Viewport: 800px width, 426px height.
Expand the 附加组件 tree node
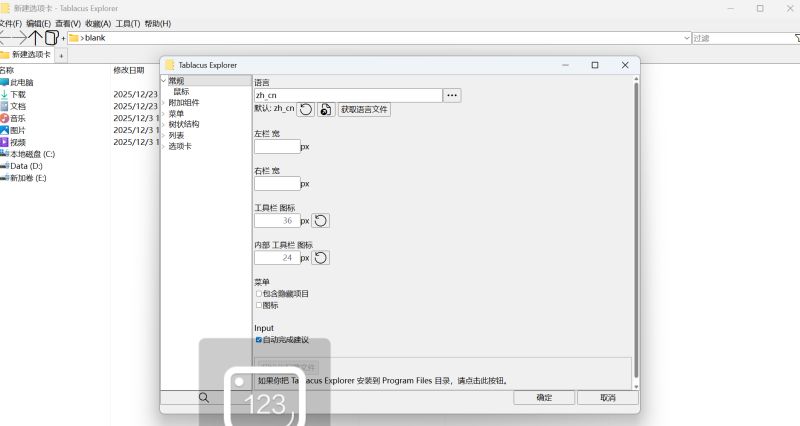(x=164, y=103)
